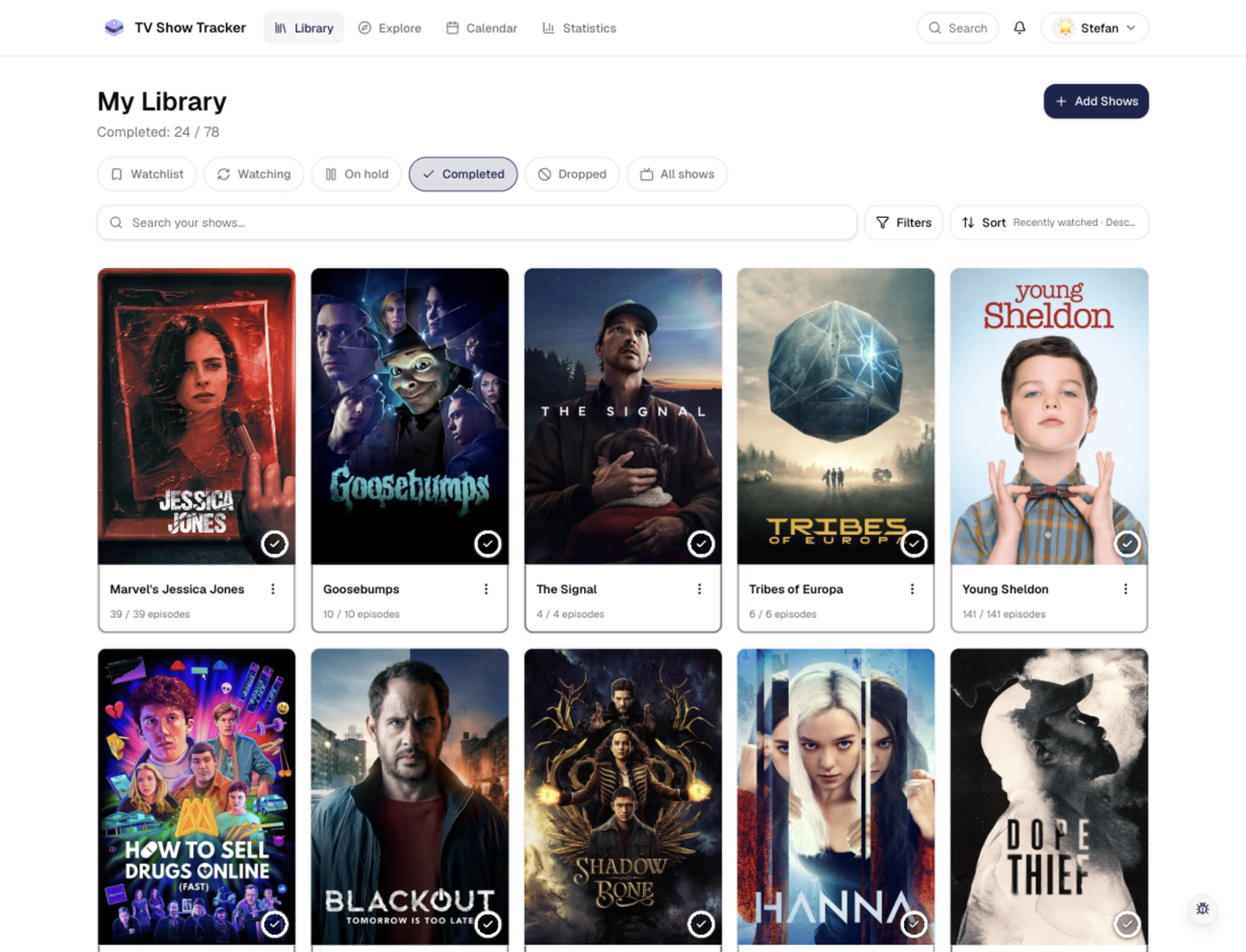Toggle completed checkmark on Hanna poster

(x=914, y=924)
